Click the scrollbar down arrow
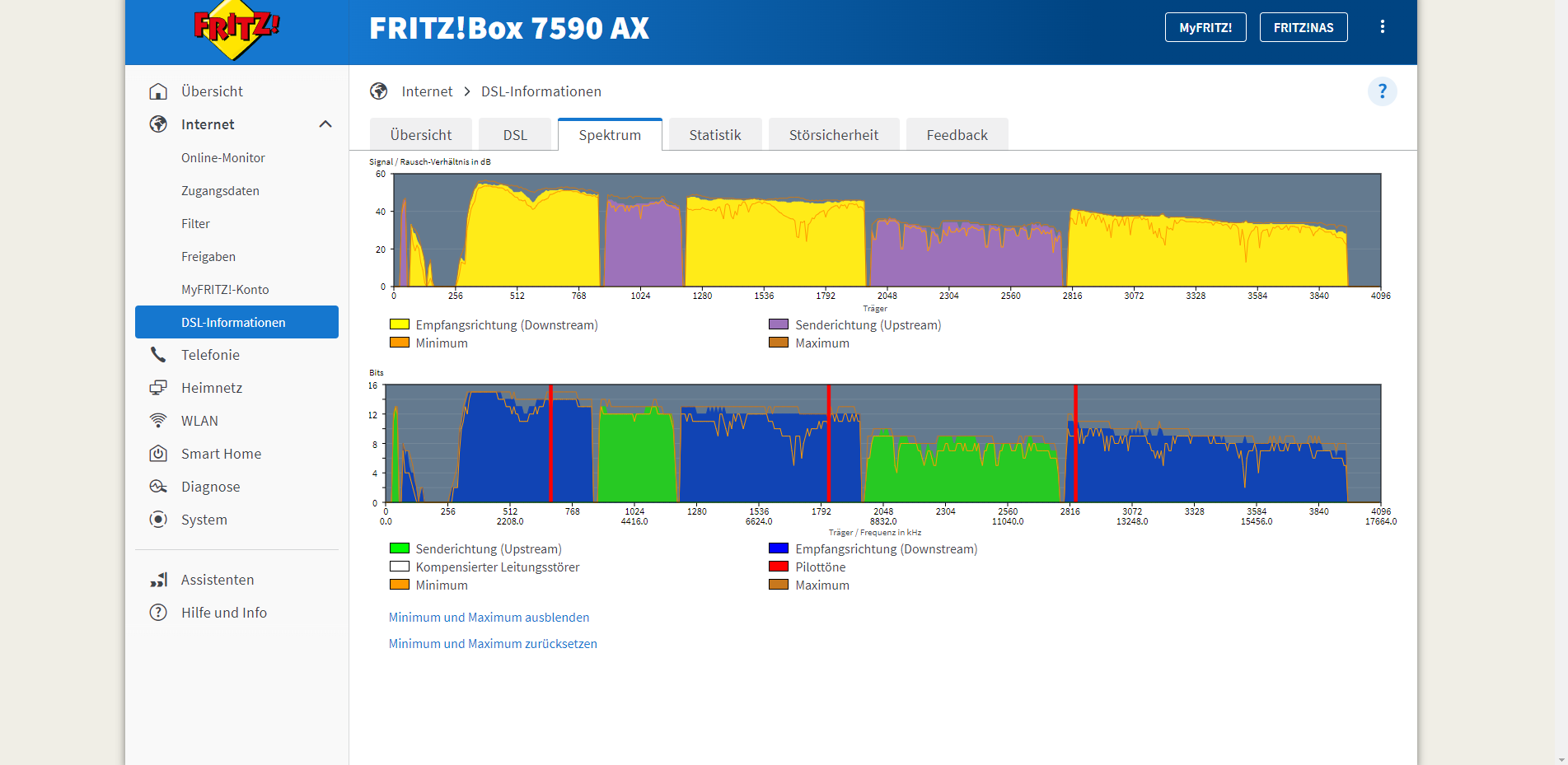The image size is (1568, 765). (x=1561, y=758)
